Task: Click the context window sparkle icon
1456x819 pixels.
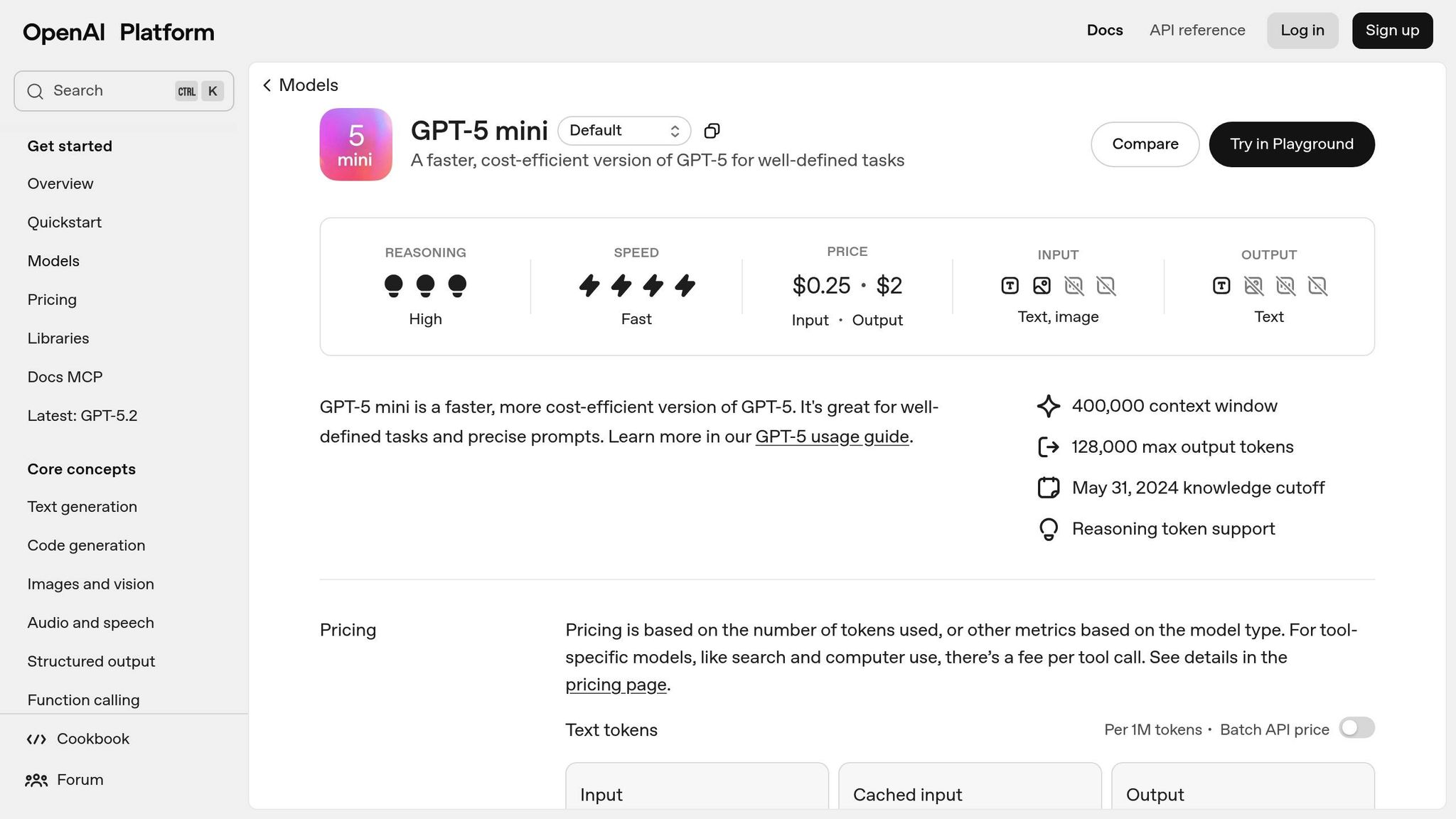Action: 1049,407
